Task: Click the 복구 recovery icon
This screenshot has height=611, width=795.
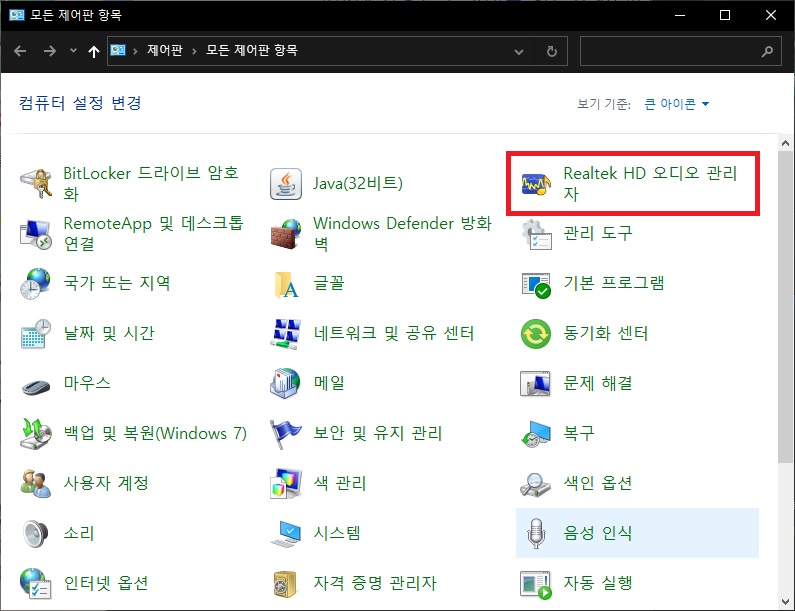Action: 536,434
